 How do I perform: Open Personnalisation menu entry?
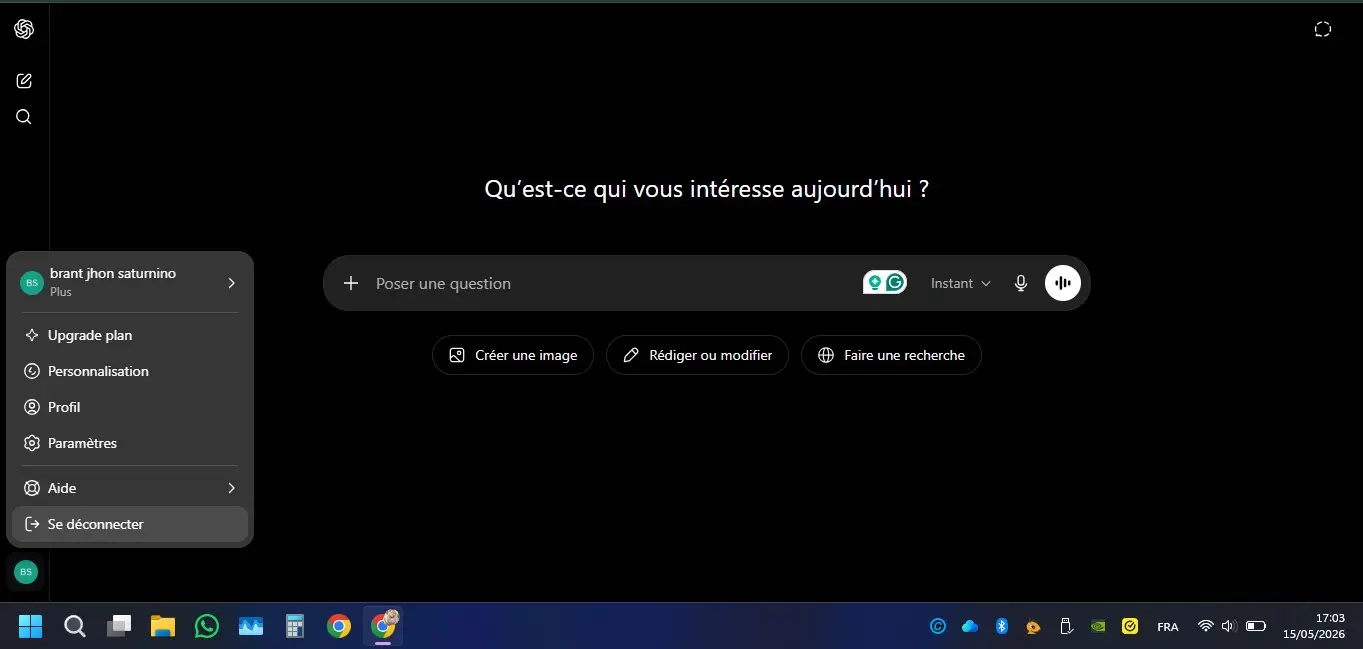tap(130, 371)
